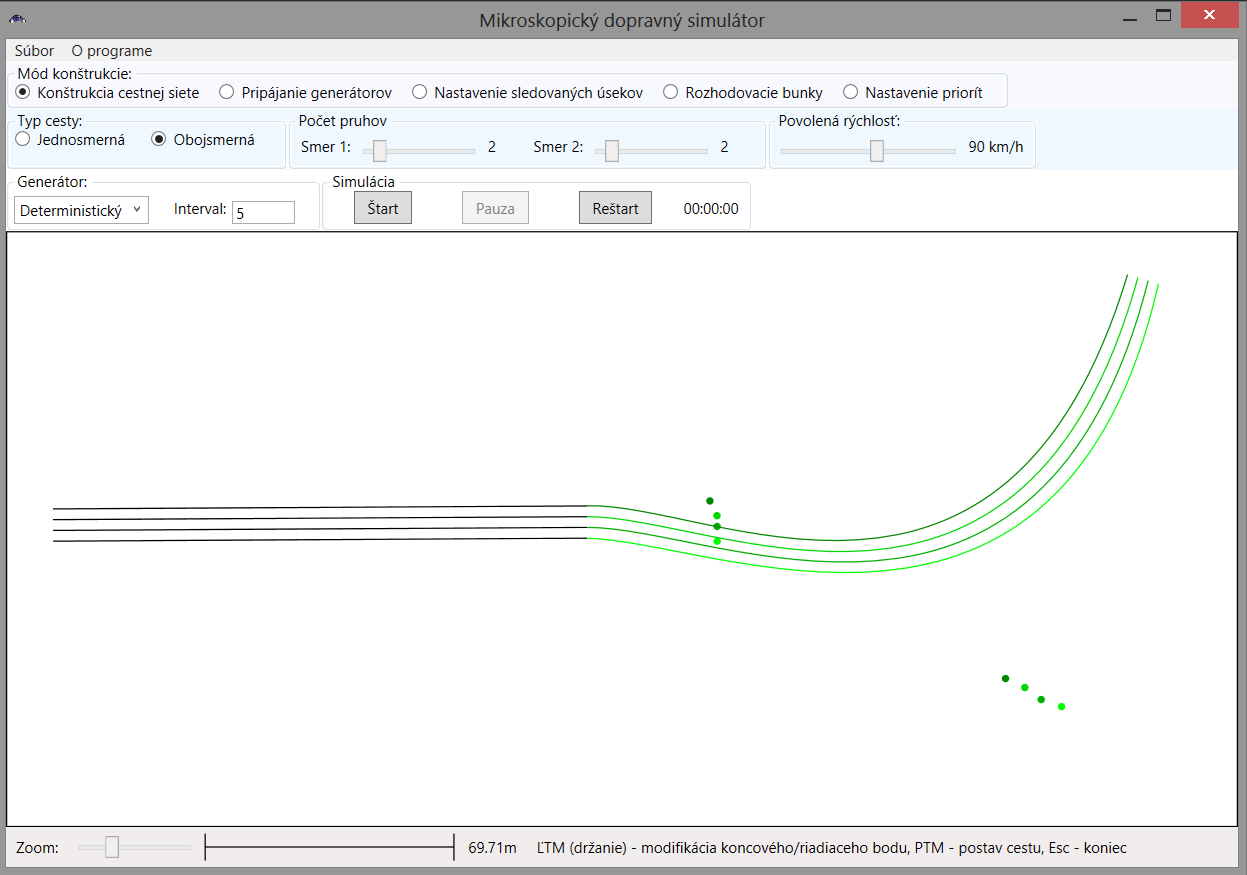Click the Interval input field
The image size is (1247, 875).
(x=263, y=212)
